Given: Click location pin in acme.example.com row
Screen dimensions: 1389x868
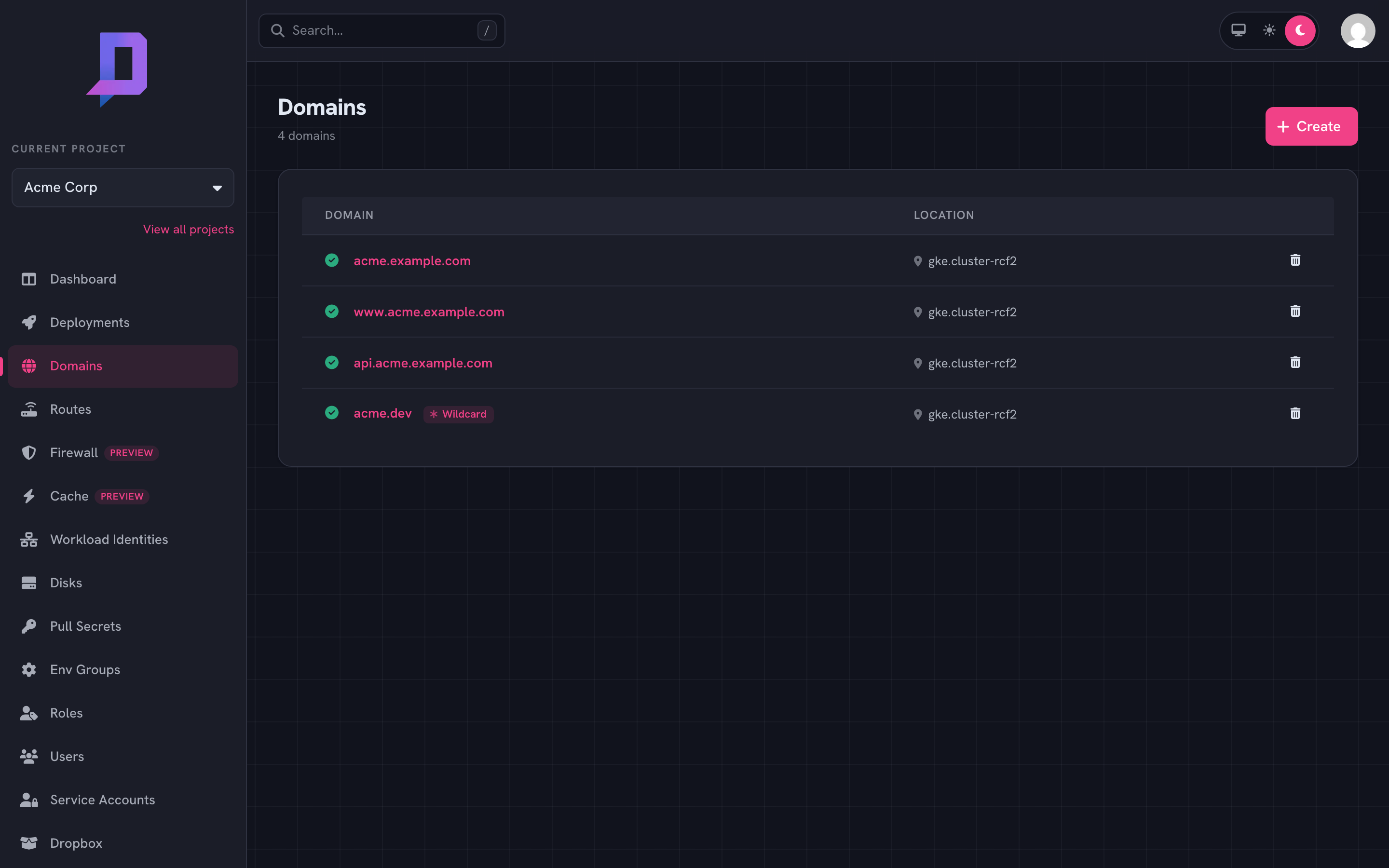Looking at the screenshot, I should click(918, 261).
